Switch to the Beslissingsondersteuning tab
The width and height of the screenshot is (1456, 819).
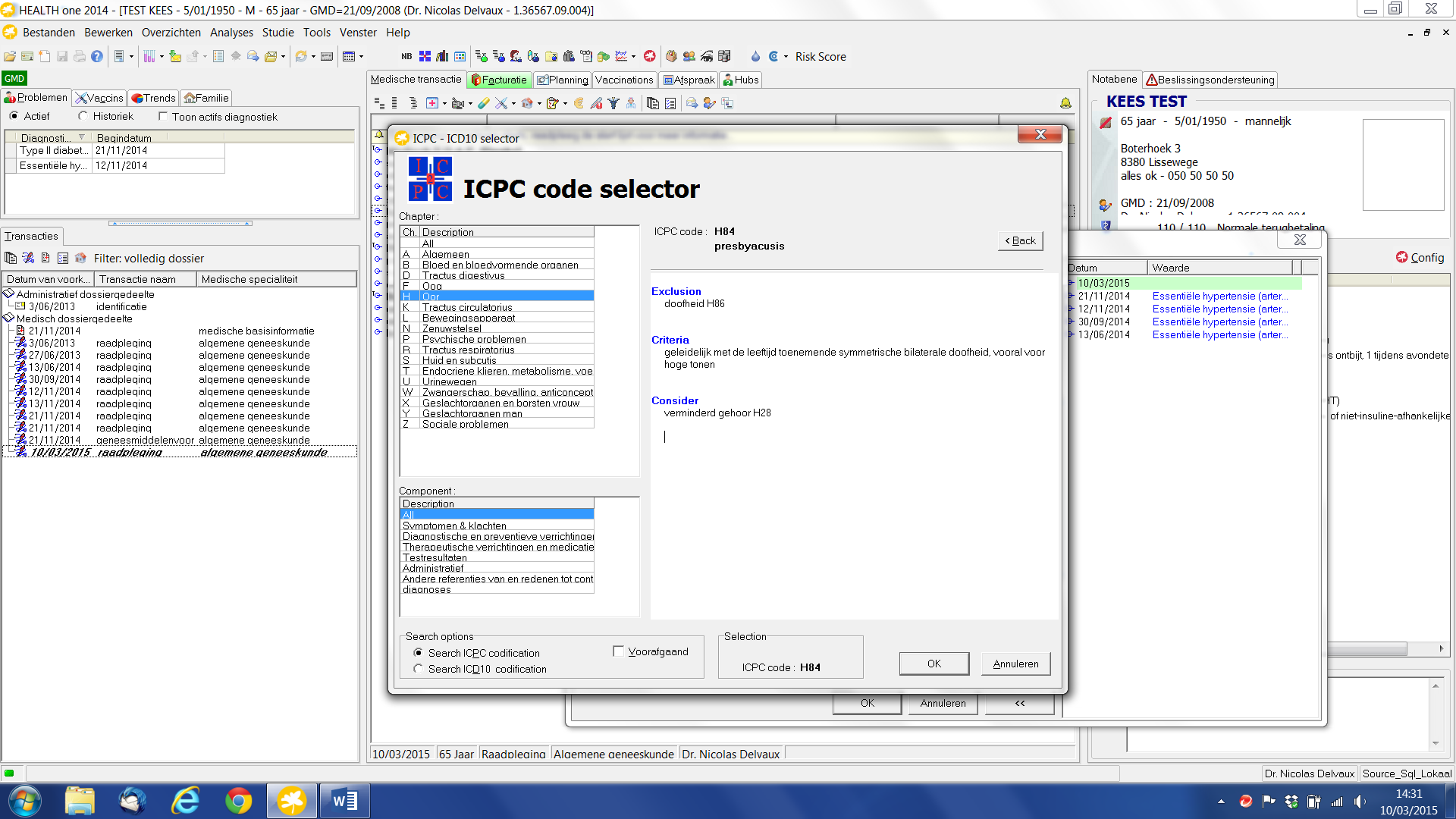1210,80
